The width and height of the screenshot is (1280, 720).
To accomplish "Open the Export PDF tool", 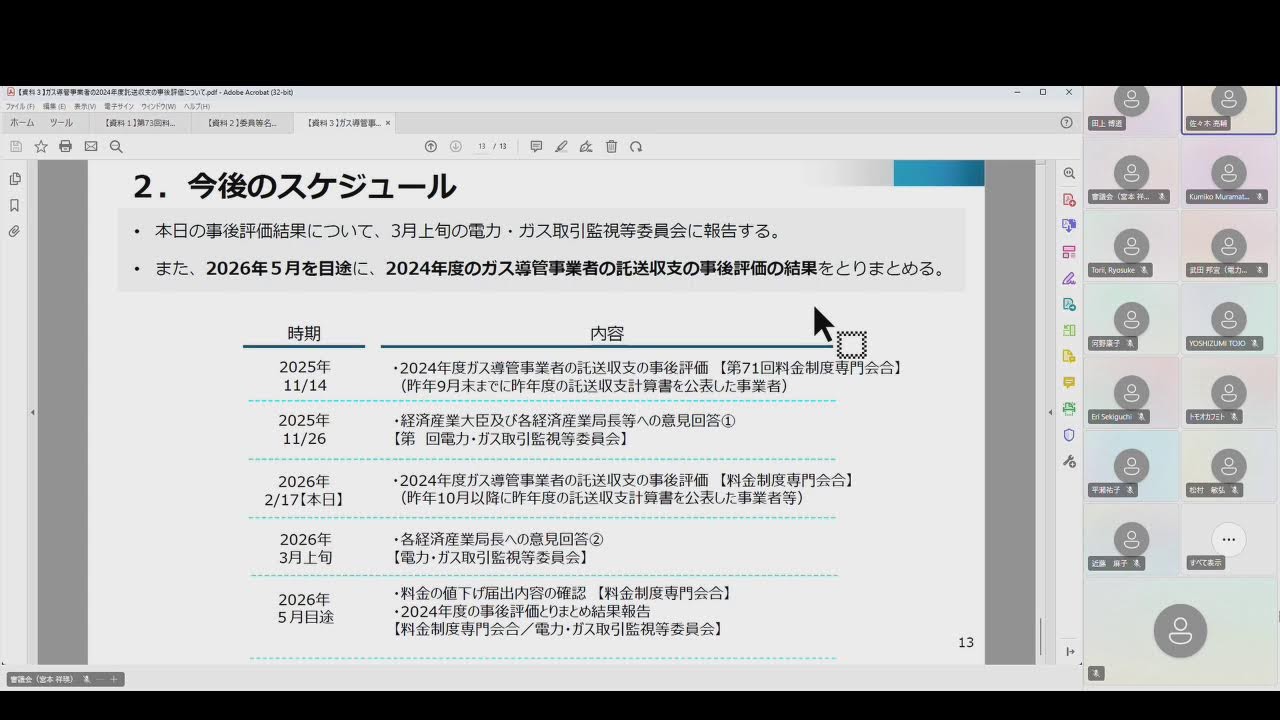I will (1069, 225).
